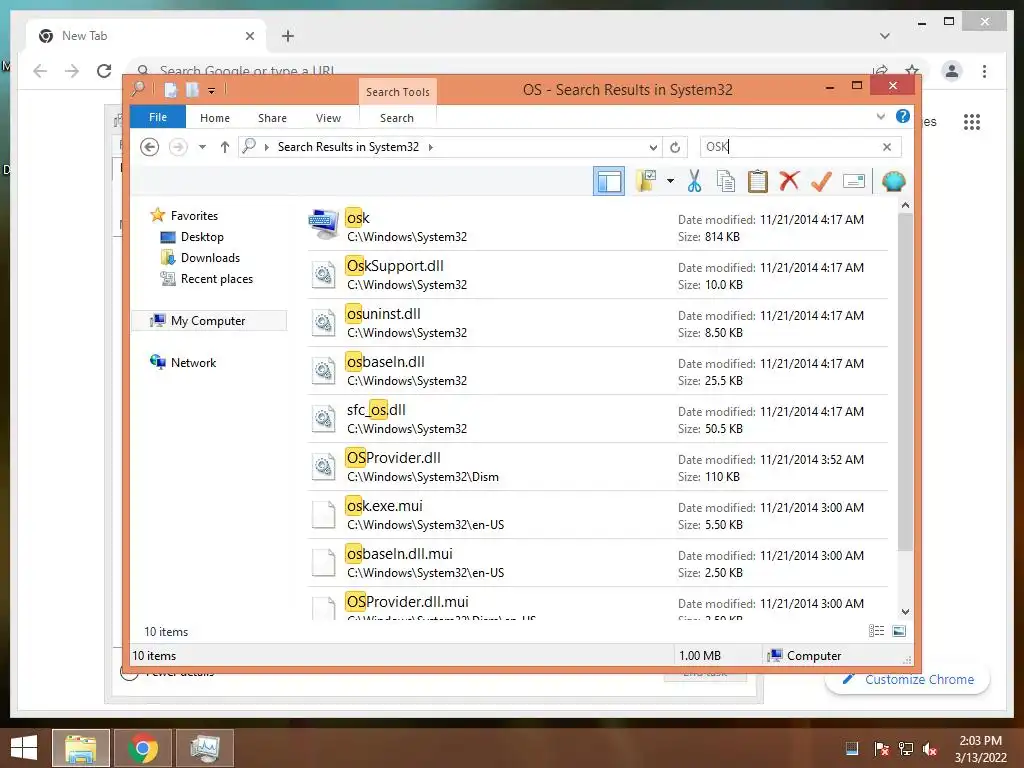
Task: Click the chevron after Search Results in System32
Action: 431,147
